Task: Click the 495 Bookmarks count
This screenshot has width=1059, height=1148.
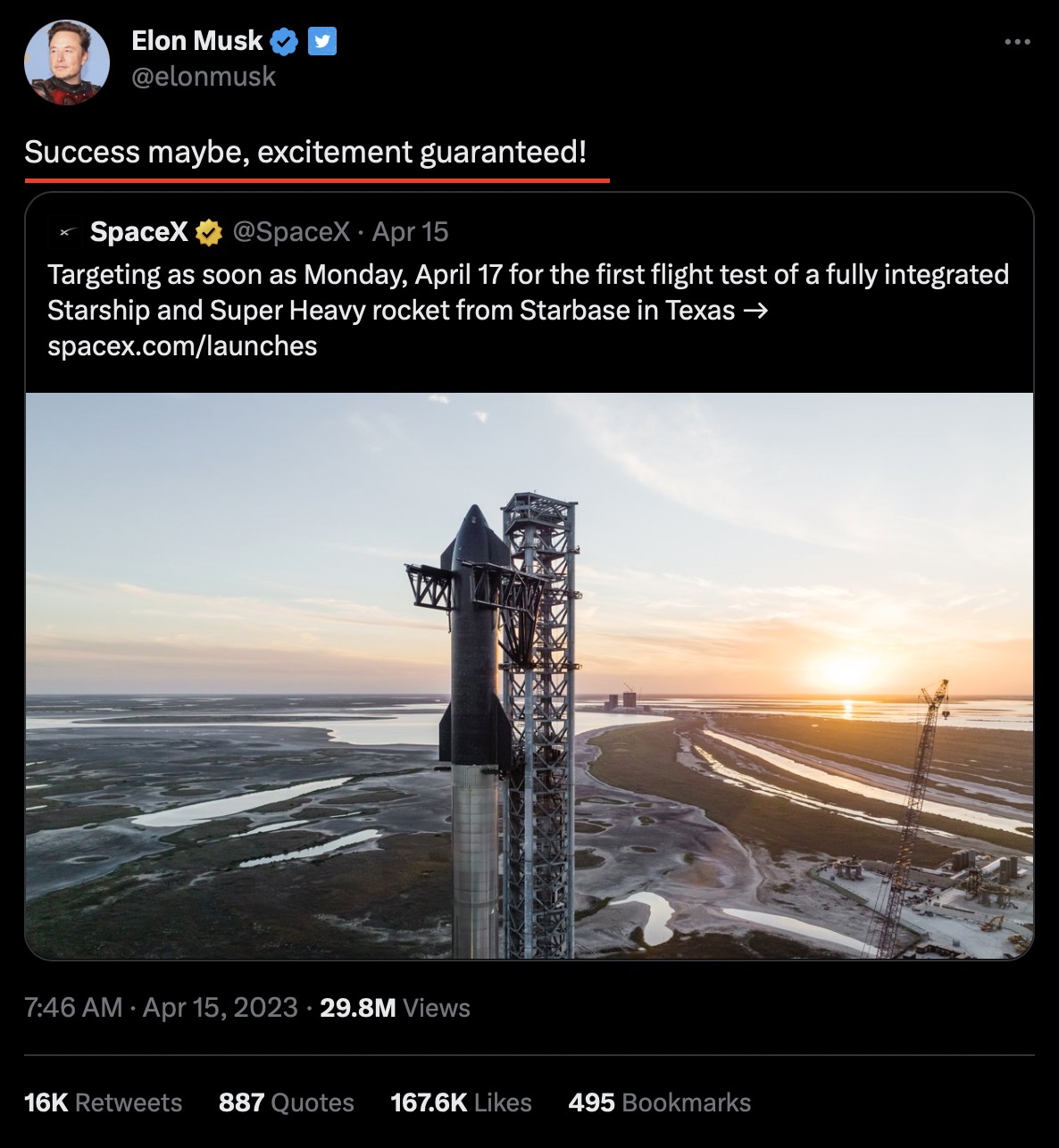Action: click(x=659, y=1102)
